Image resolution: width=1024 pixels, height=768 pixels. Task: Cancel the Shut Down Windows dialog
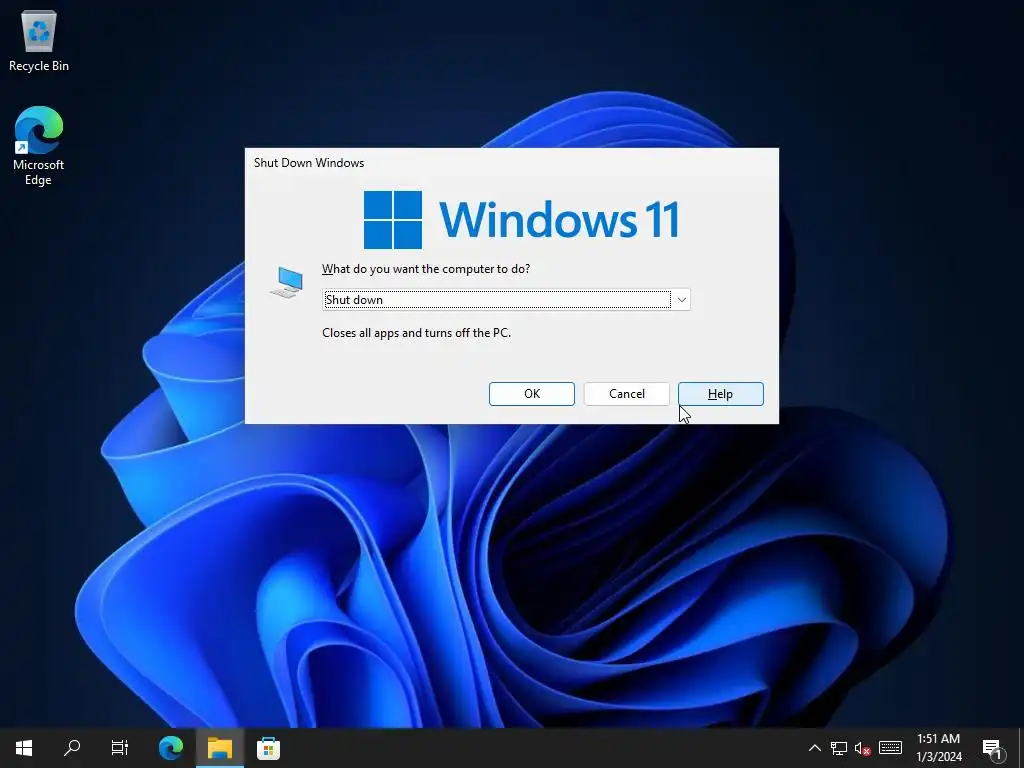626,394
